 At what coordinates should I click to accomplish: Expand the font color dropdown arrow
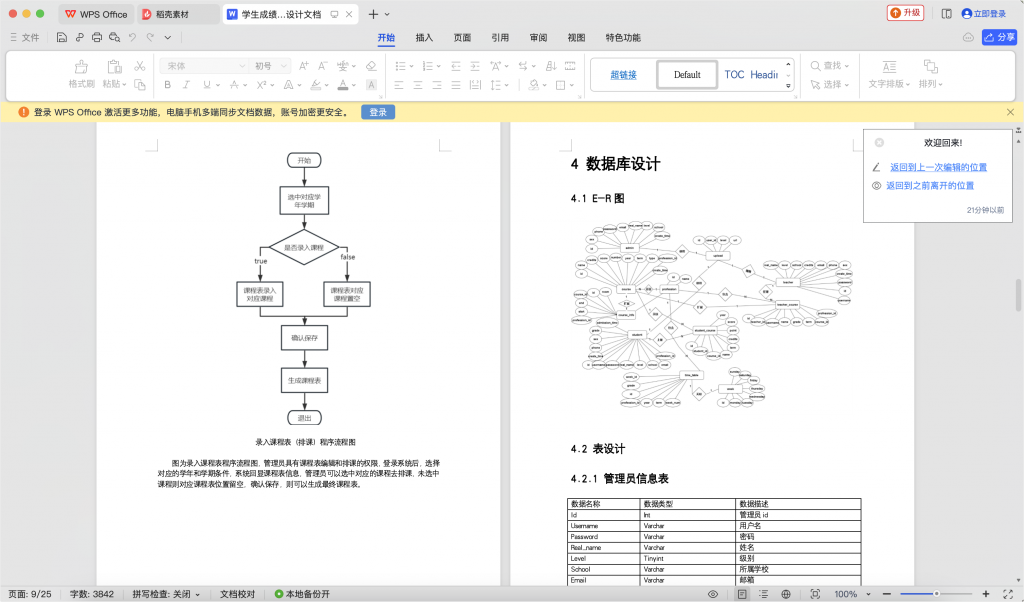(x=354, y=85)
